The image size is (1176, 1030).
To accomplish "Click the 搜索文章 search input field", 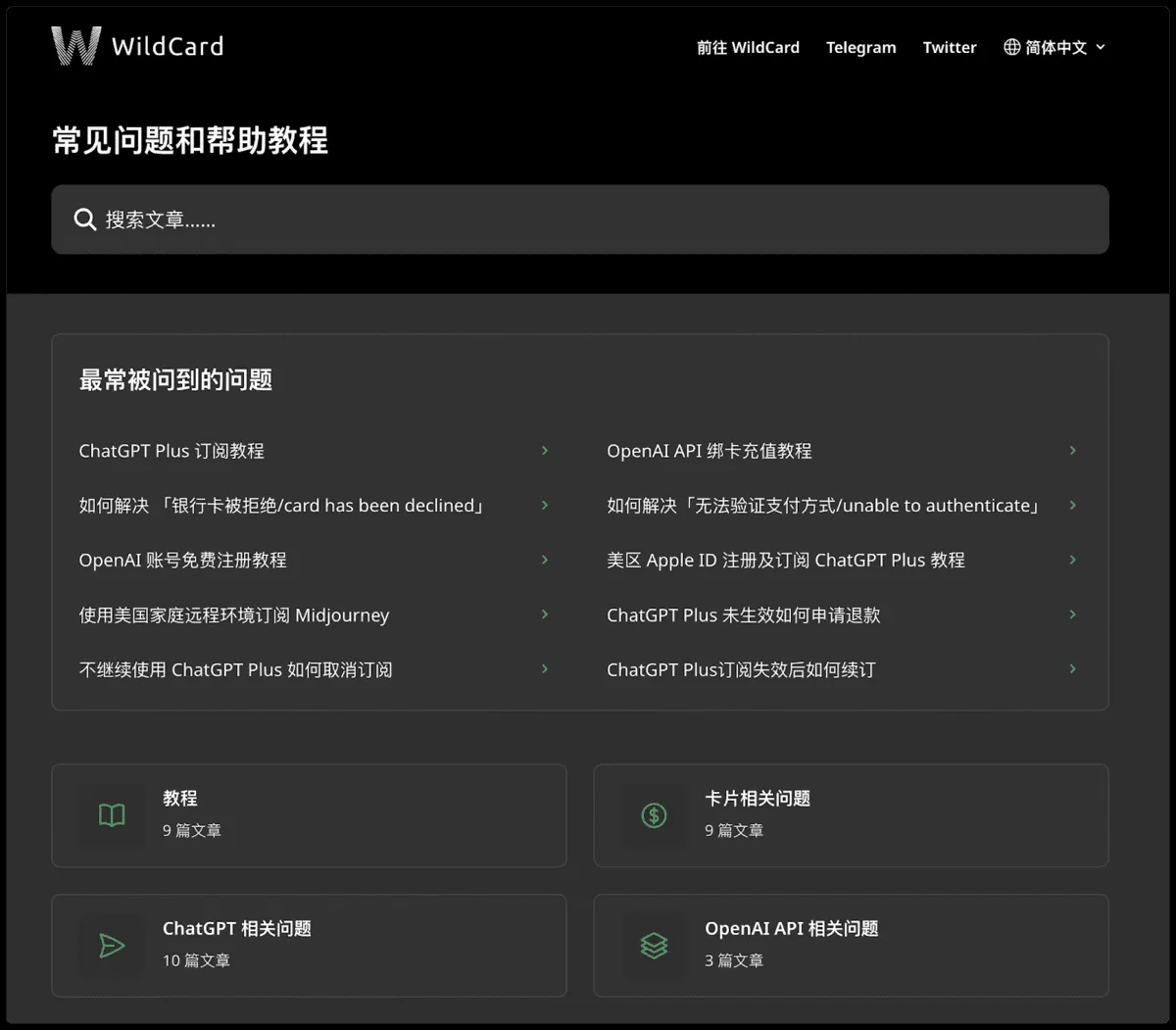I will [x=580, y=220].
